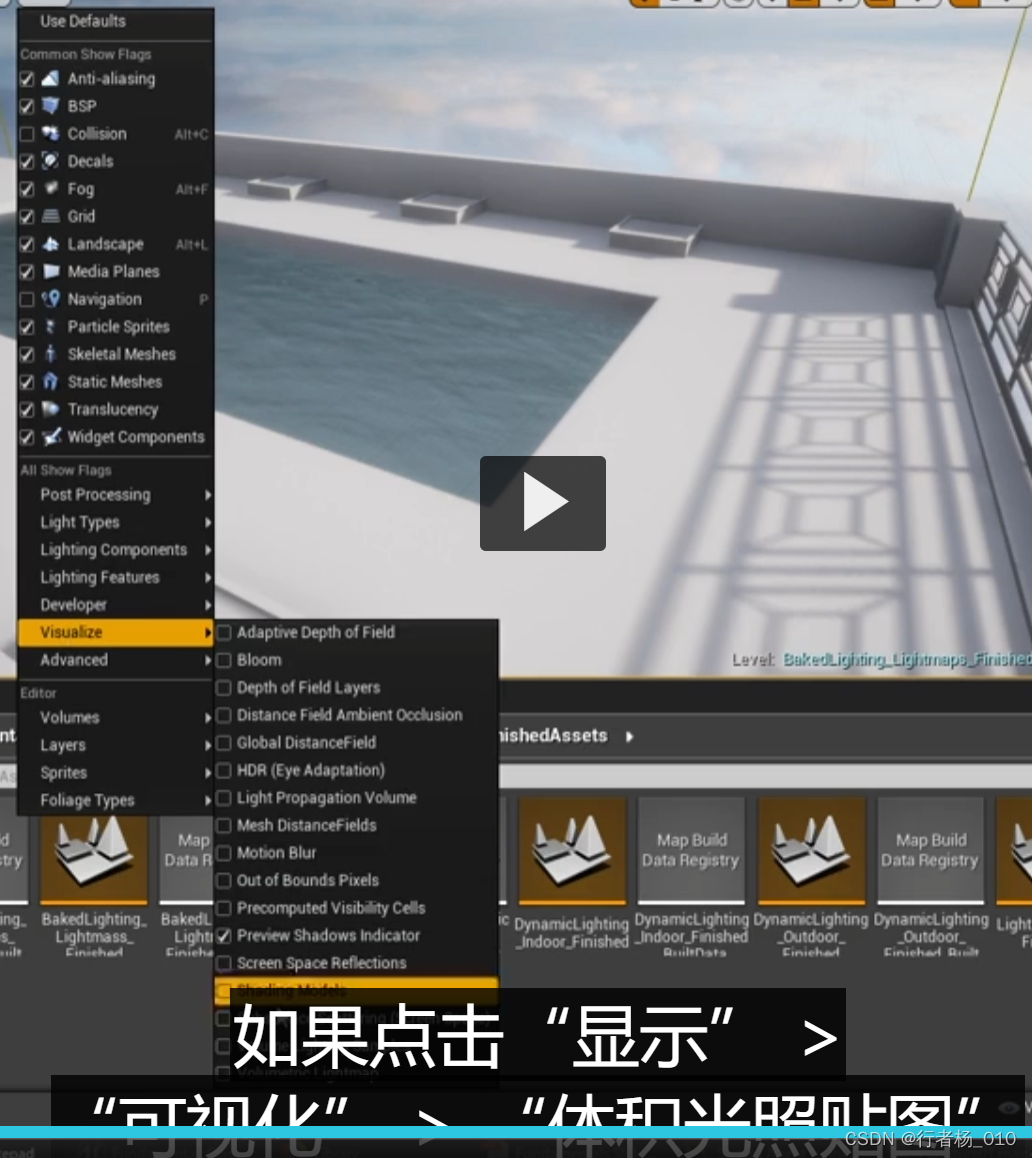Play the video with center play button
Image resolution: width=1032 pixels, height=1158 pixels.
pos(543,503)
